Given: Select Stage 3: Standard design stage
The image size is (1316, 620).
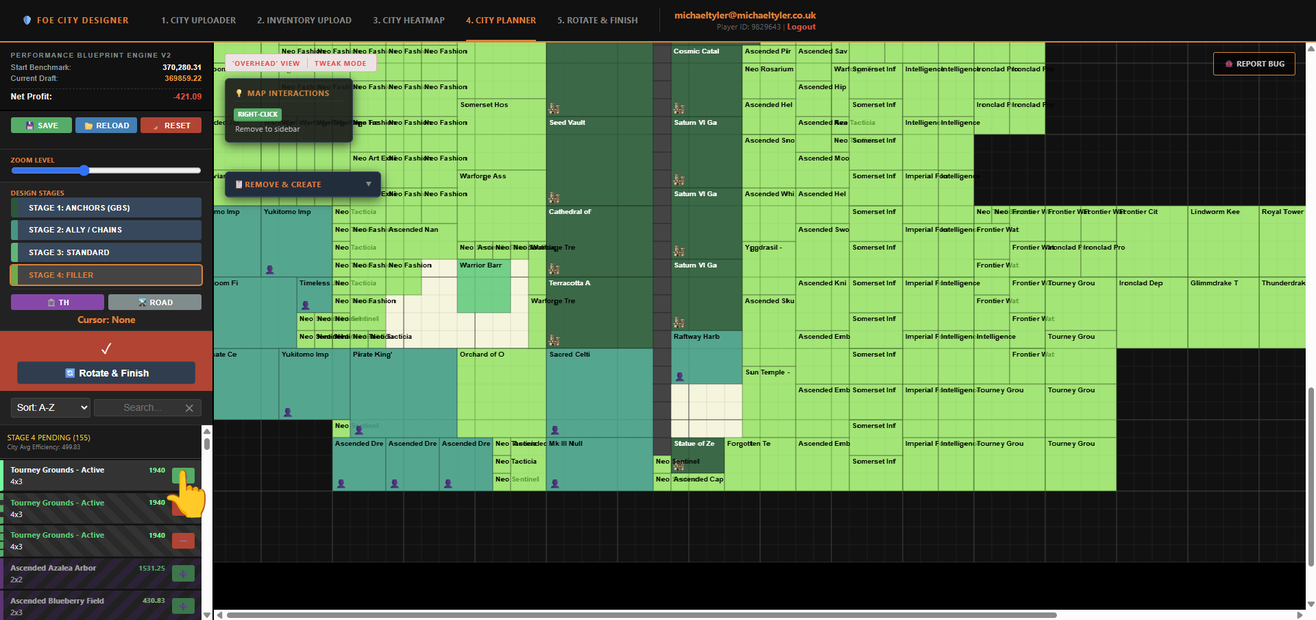Looking at the screenshot, I should pyautogui.click(x=106, y=253).
